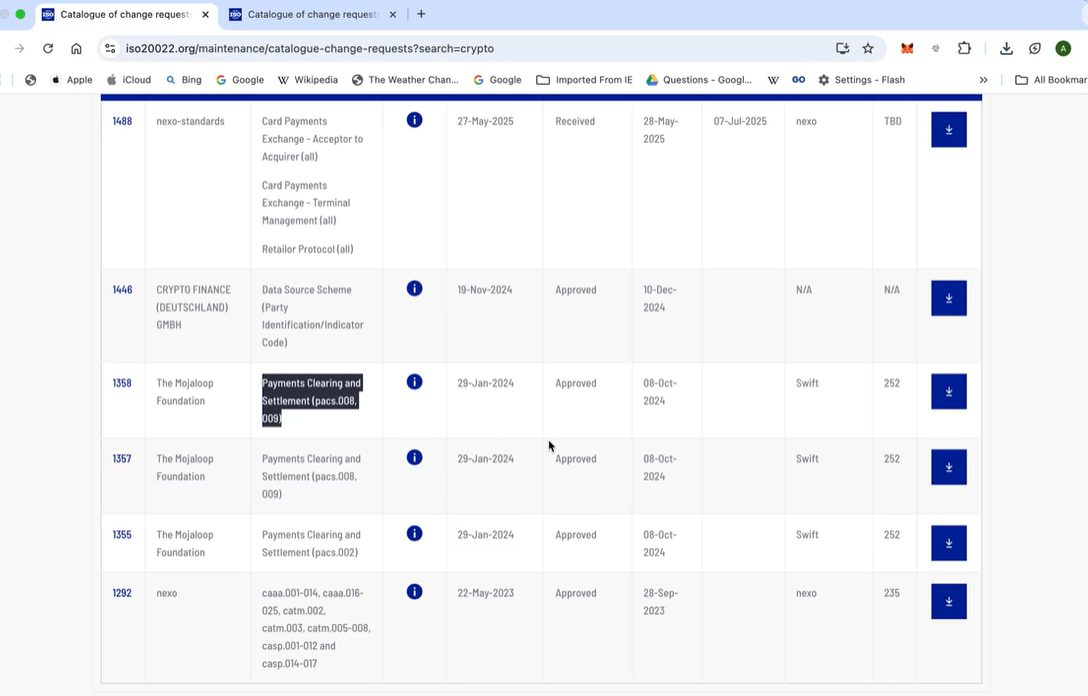The image size is (1088, 696).
Task: Open the Apple bookmark
Action: [72, 80]
